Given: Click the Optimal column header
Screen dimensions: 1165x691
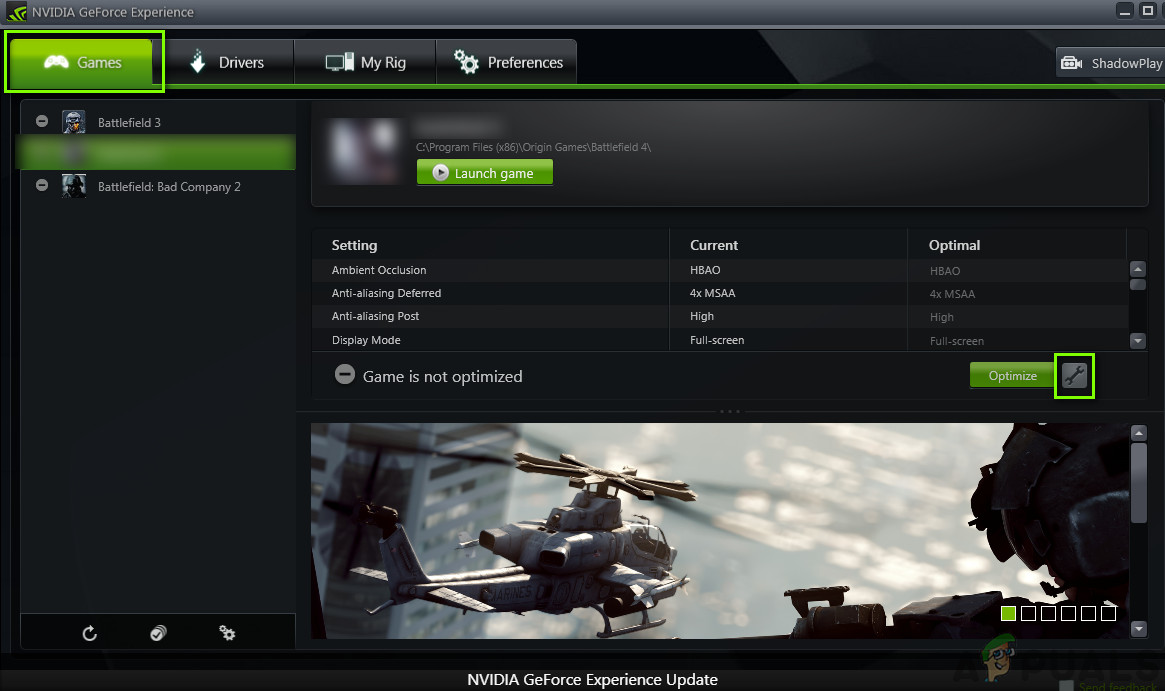Looking at the screenshot, I should pos(954,245).
